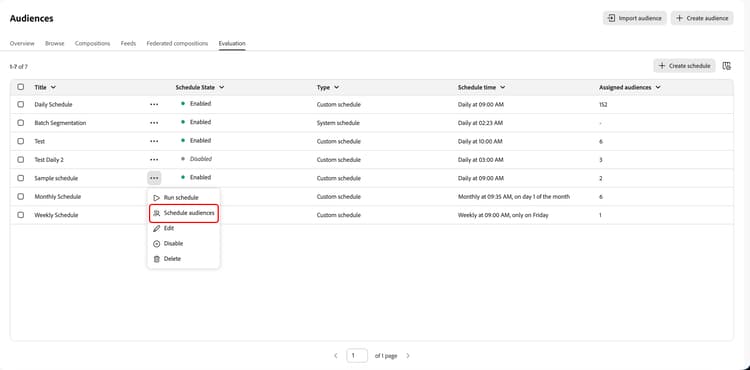The image size is (750, 370).
Task: Click the Audiences page heading
Action: point(32,18)
